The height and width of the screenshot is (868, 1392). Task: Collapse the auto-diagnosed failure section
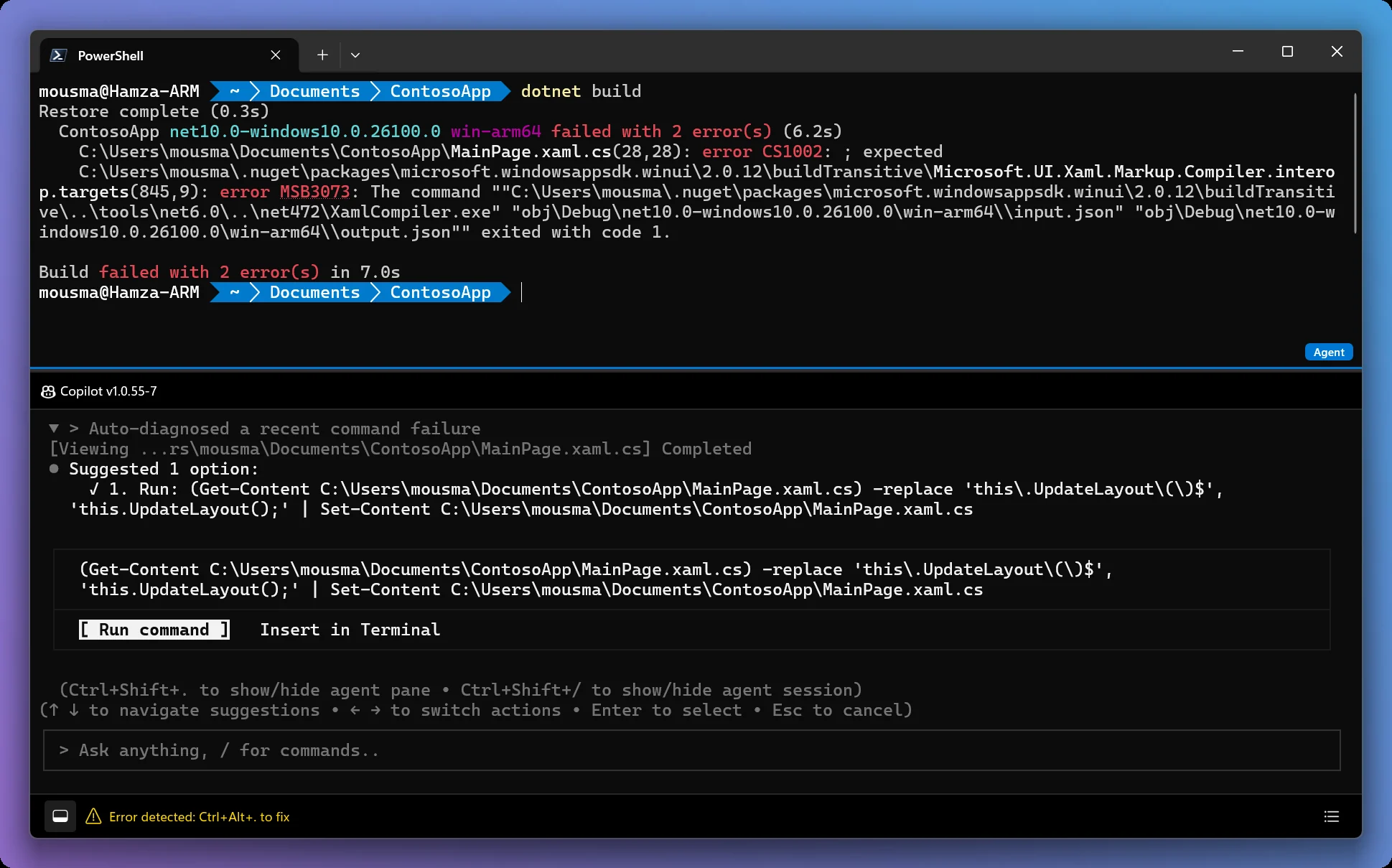(54, 429)
